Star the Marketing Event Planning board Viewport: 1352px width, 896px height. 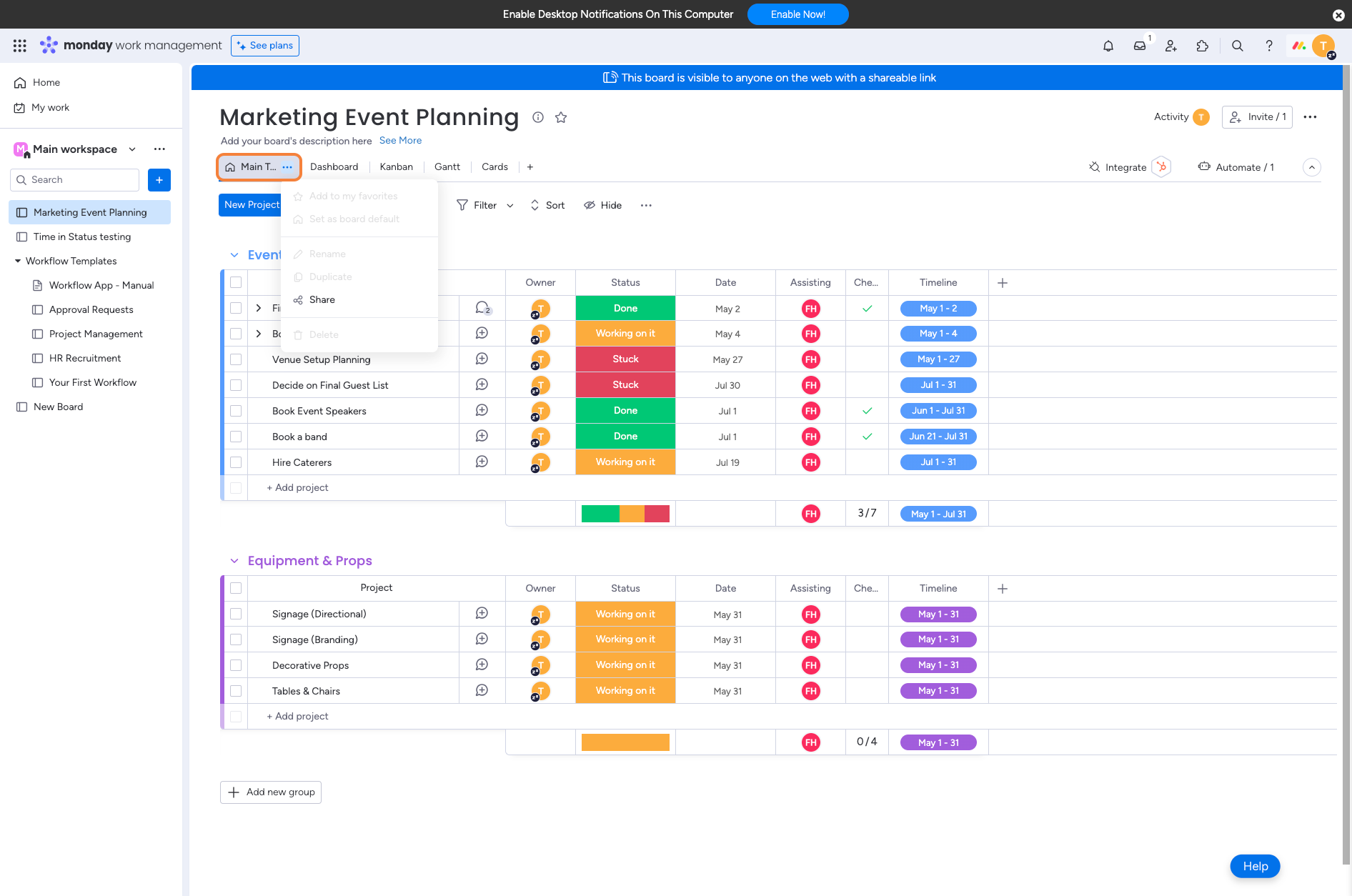click(x=561, y=117)
